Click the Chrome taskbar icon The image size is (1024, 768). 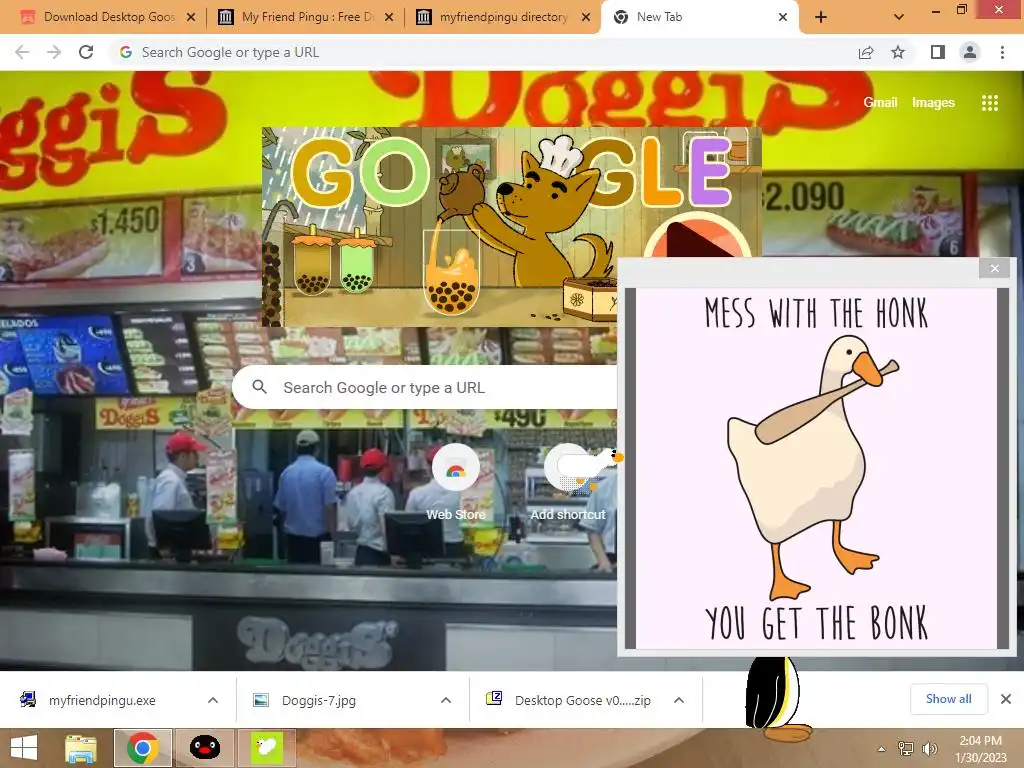click(142, 748)
